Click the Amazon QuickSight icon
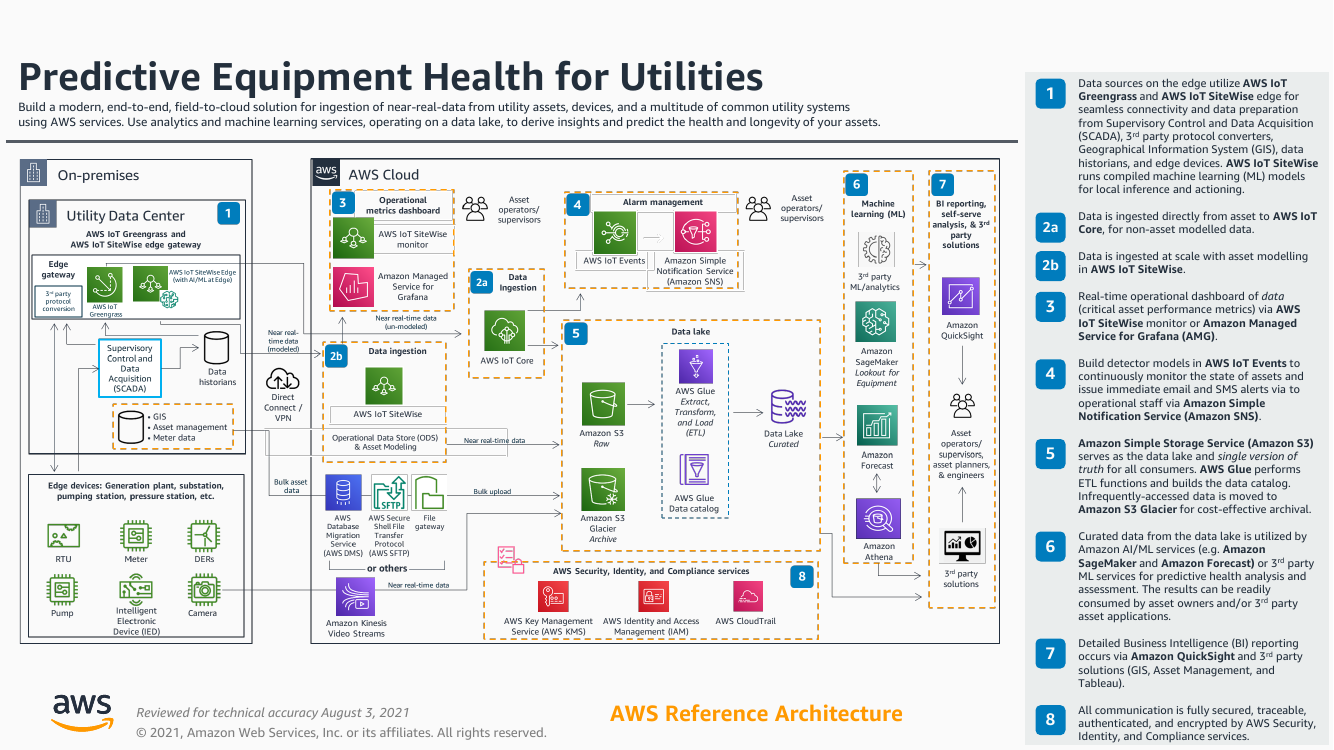The image size is (1334, 750). click(962, 297)
